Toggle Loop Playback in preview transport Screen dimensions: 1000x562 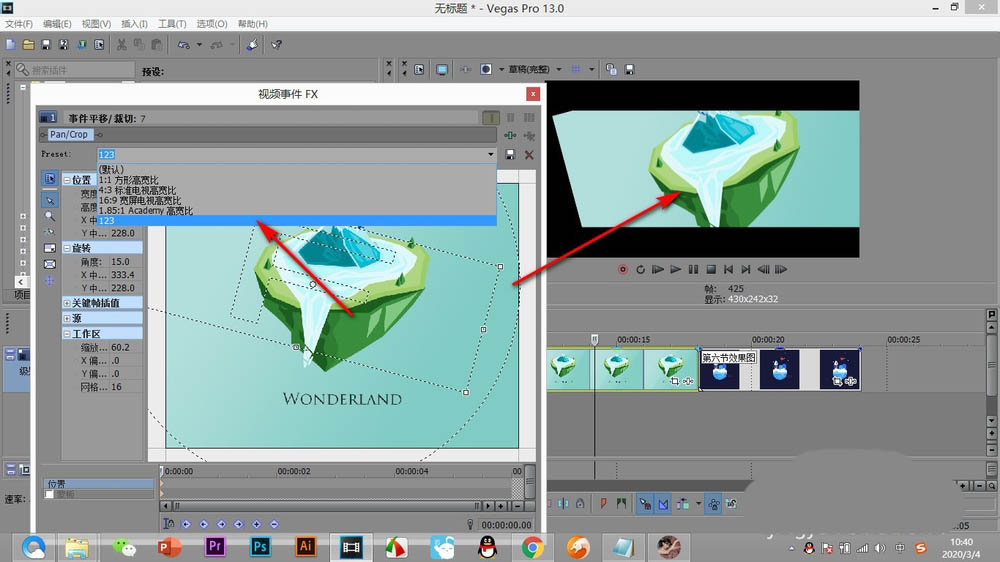click(x=640, y=269)
